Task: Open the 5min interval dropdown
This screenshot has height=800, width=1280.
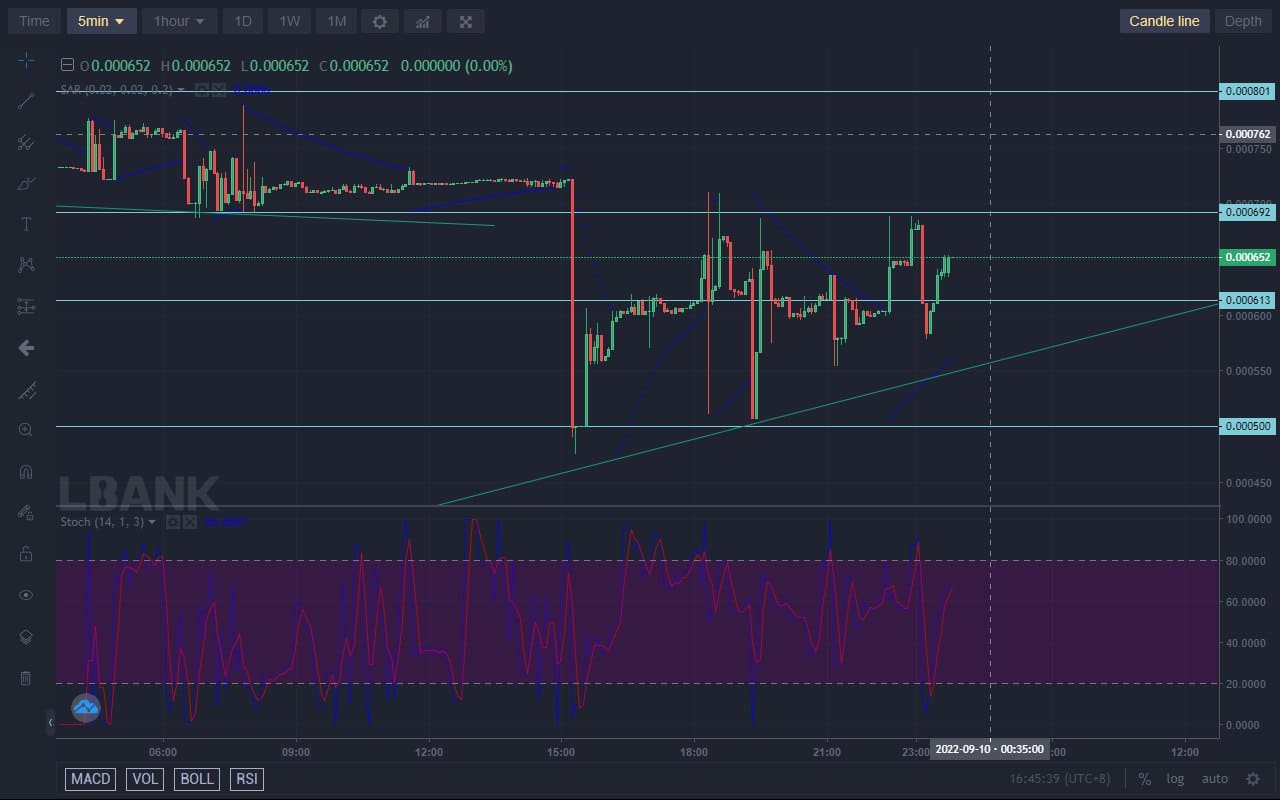Action: click(101, 21)
